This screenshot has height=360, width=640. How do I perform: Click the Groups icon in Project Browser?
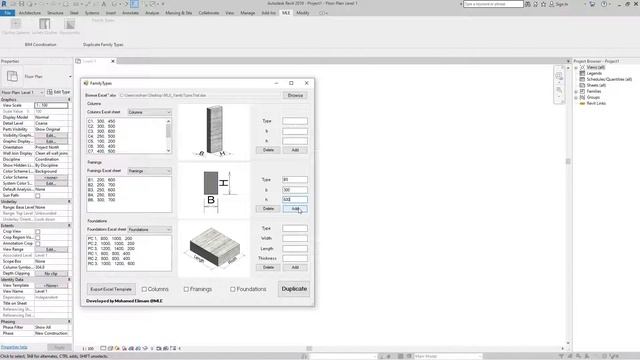click(582, 98)
